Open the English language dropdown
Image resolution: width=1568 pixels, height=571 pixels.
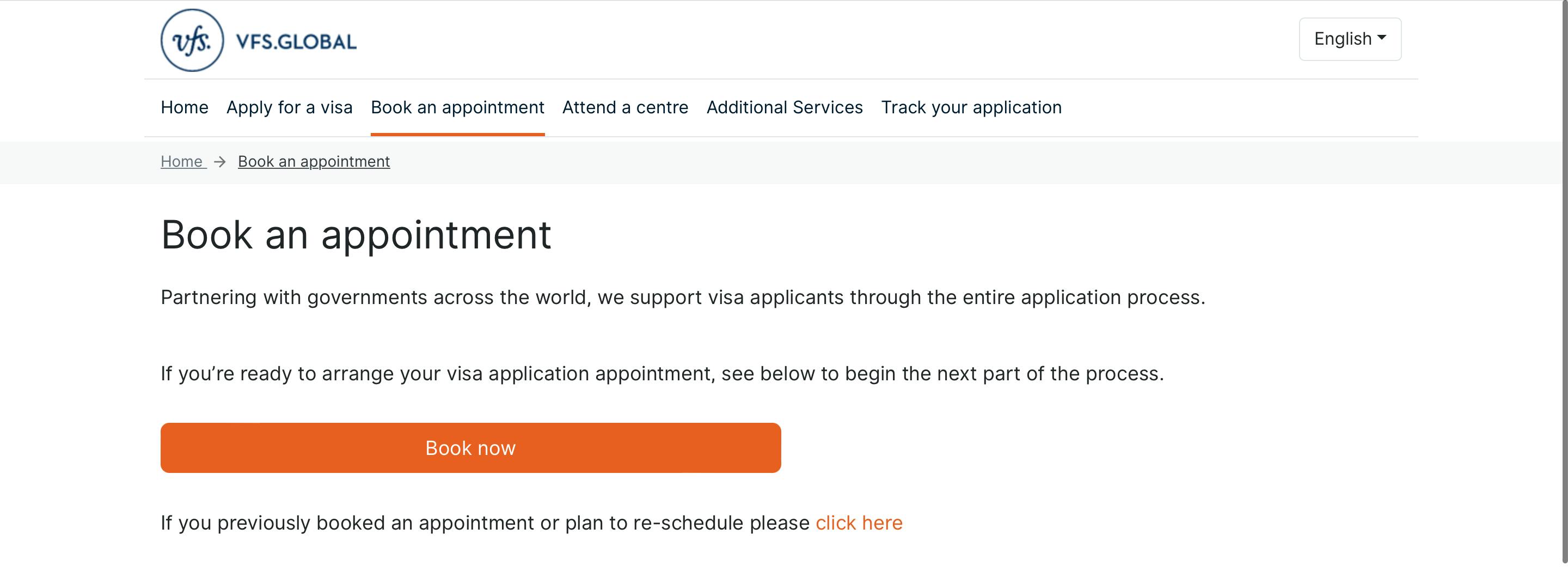(1350, 39)
